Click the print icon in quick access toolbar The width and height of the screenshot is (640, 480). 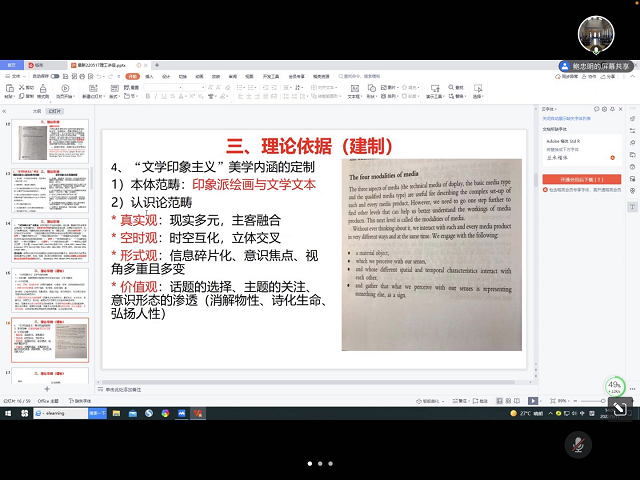pyautogui.click(x=82, y=76)
